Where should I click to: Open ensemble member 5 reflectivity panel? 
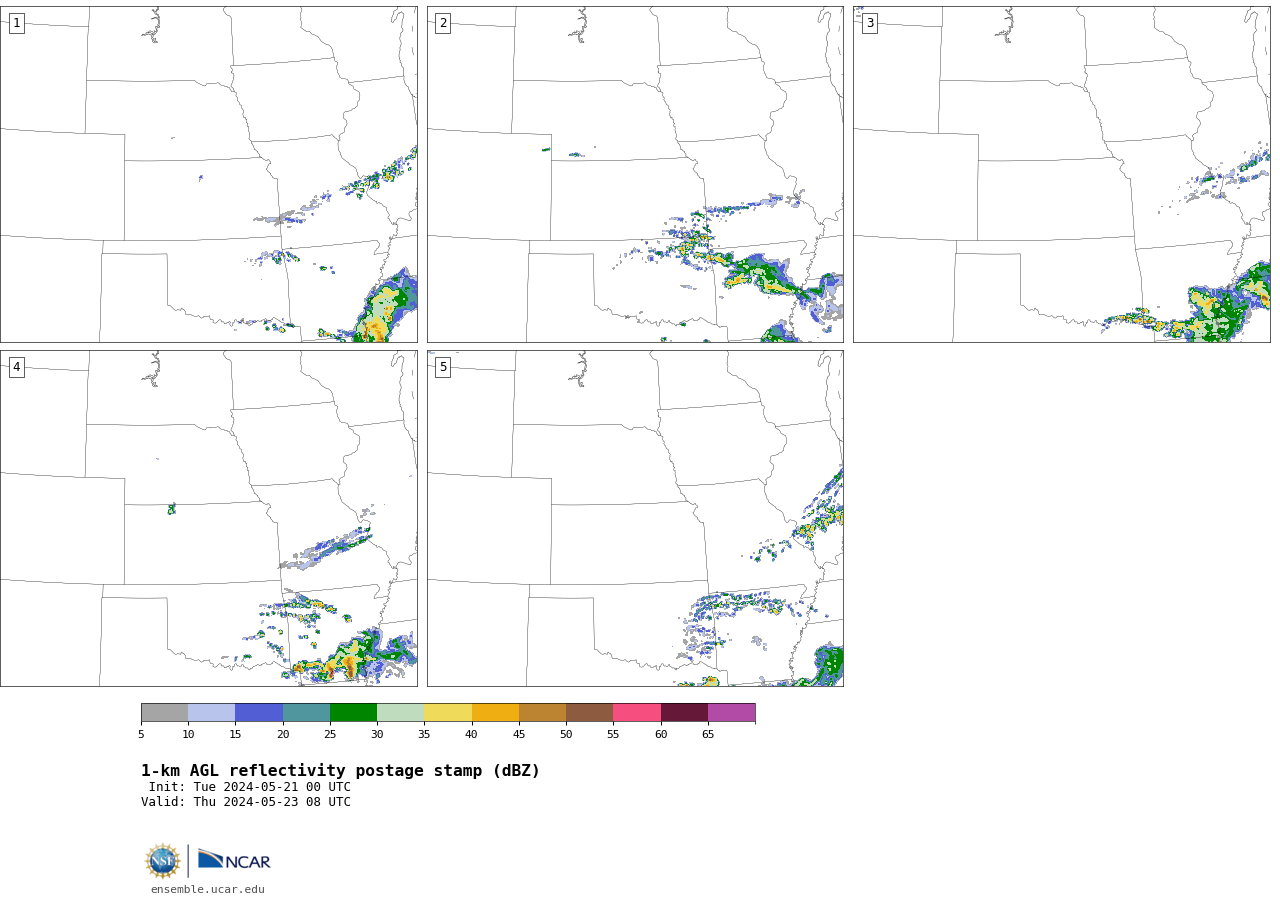(x=635, y=518)
